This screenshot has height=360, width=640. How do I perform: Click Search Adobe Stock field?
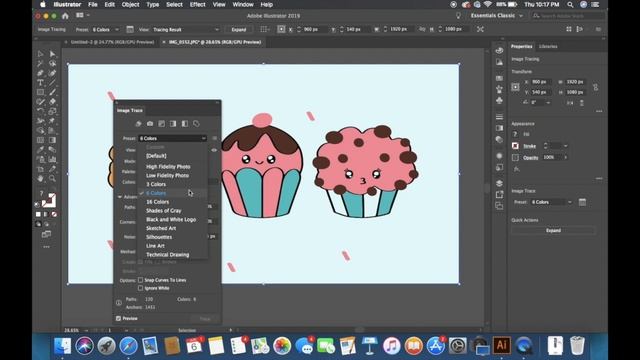coord(568,16)
